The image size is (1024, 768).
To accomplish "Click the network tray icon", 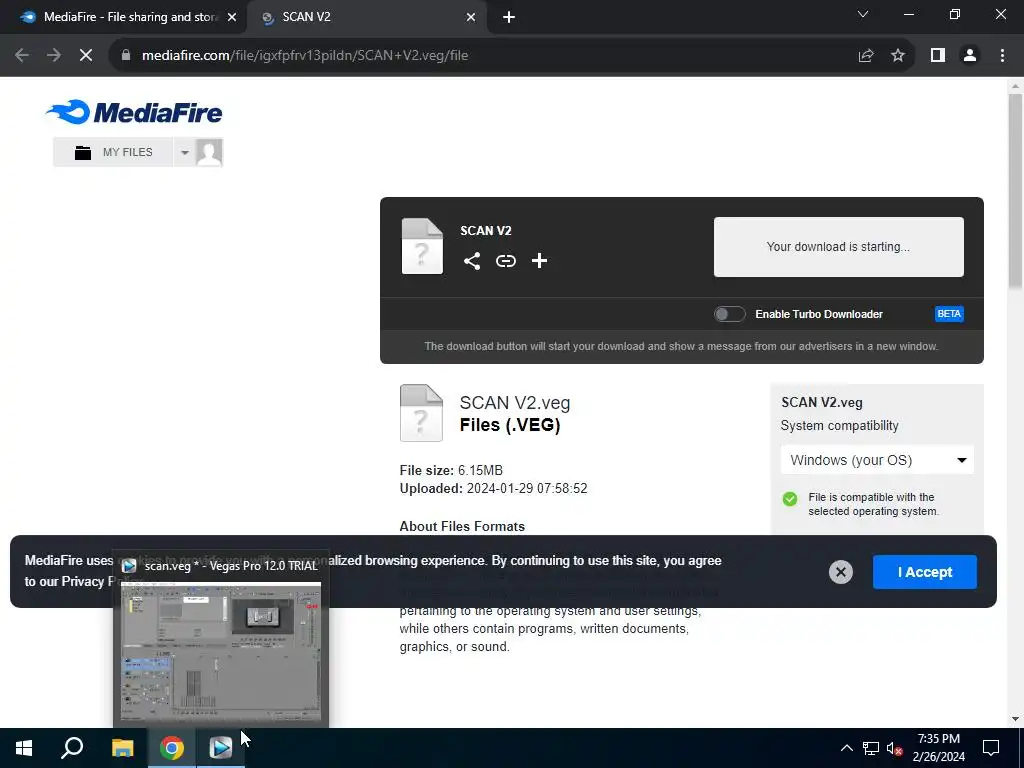I will pos(871,748).
